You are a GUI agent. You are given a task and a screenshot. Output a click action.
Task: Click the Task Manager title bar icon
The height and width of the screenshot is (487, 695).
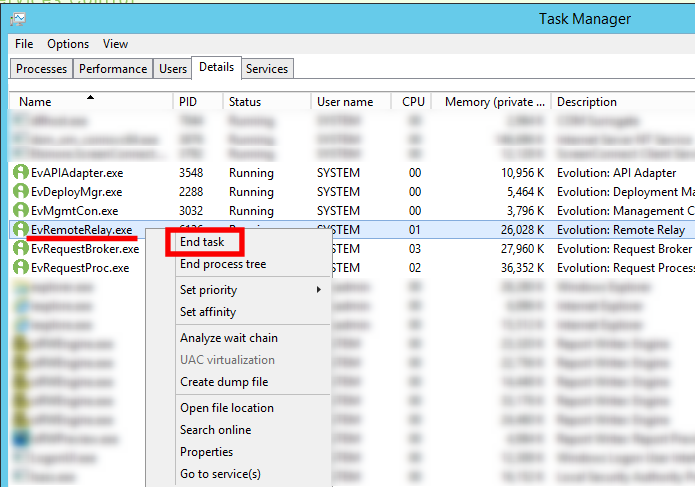click(19, 19)
